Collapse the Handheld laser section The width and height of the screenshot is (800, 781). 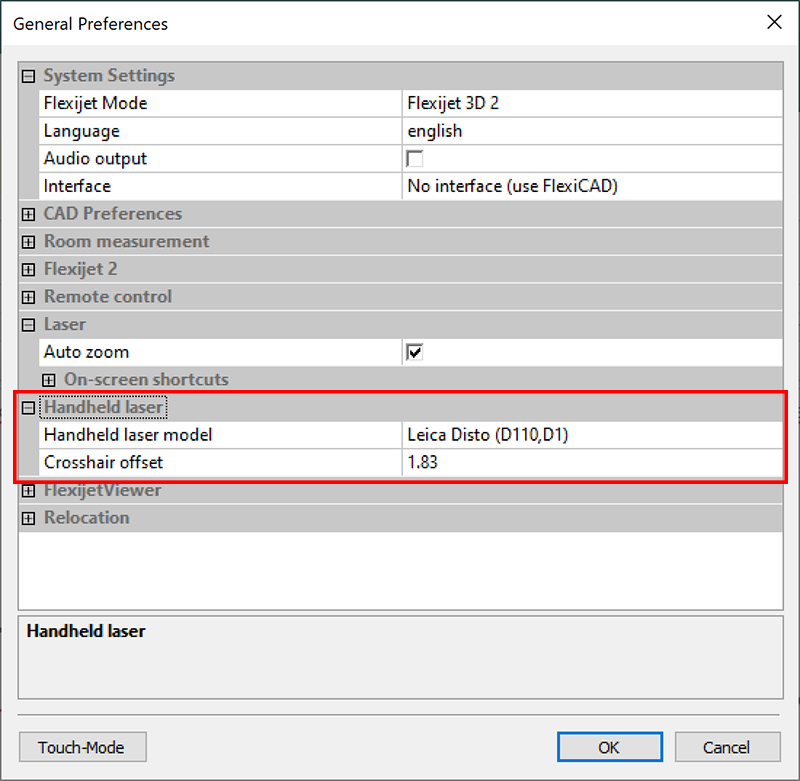tap(28, 407)
